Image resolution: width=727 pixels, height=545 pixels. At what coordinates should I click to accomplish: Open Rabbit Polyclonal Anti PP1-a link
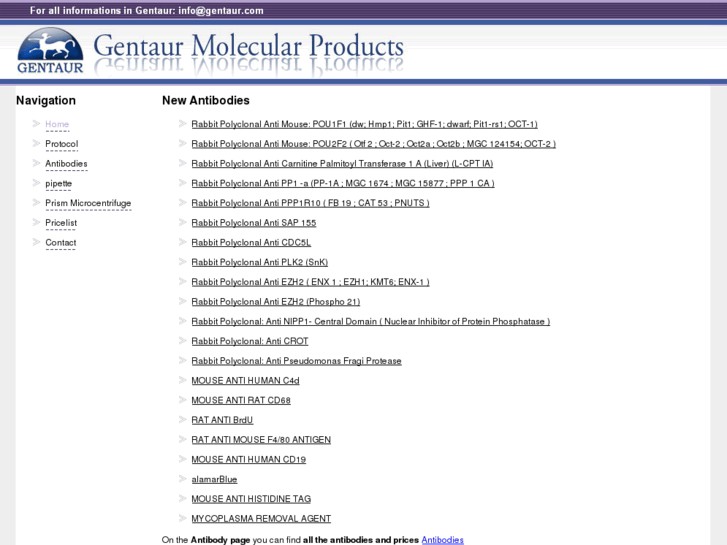click(343, 184)
